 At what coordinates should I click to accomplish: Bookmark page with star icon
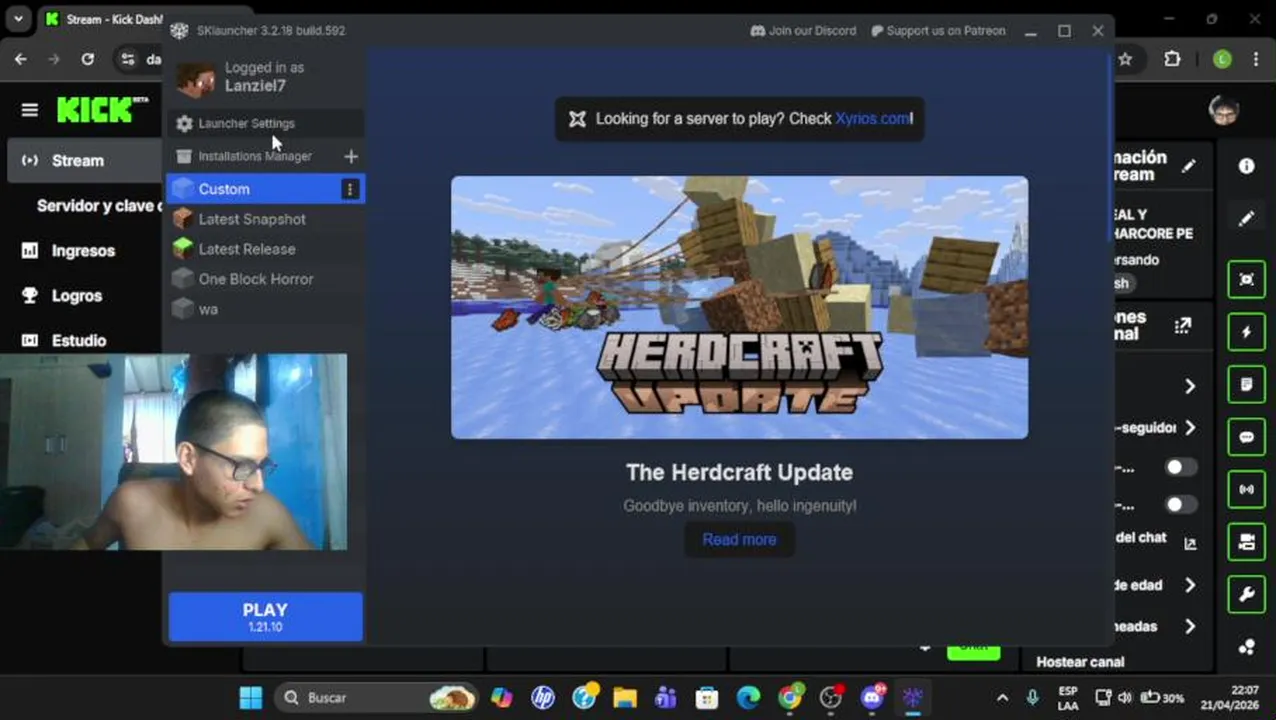pyautogui.click(x=1125, y=60)
